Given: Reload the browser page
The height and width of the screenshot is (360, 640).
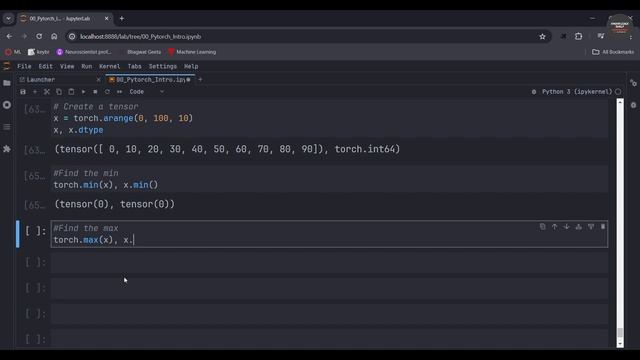Looking at the screenshot, I should 39,36.
